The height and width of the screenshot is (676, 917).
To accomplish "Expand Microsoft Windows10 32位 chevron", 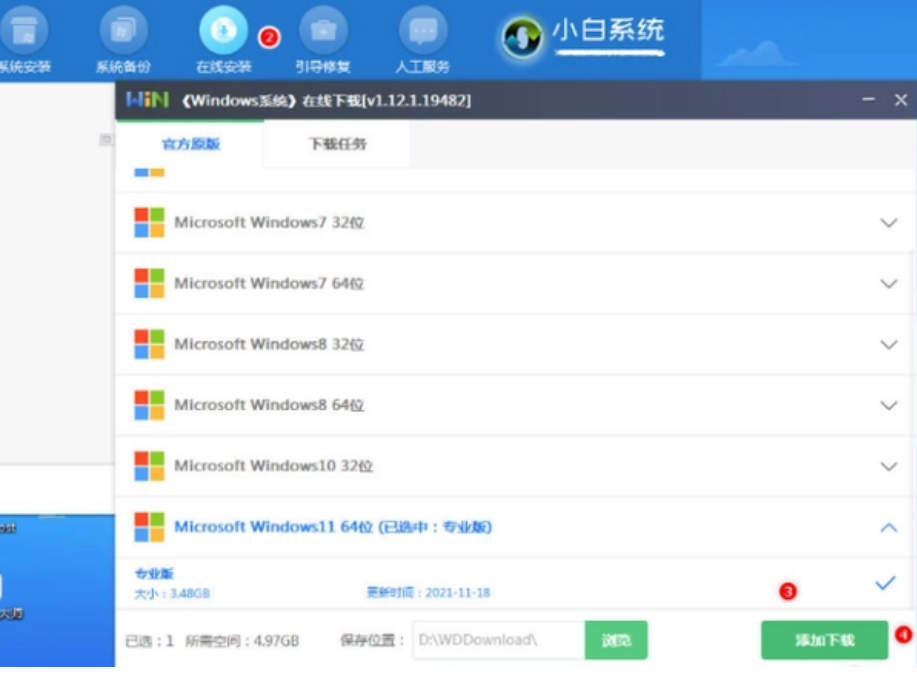I will (x=889, y=467).
